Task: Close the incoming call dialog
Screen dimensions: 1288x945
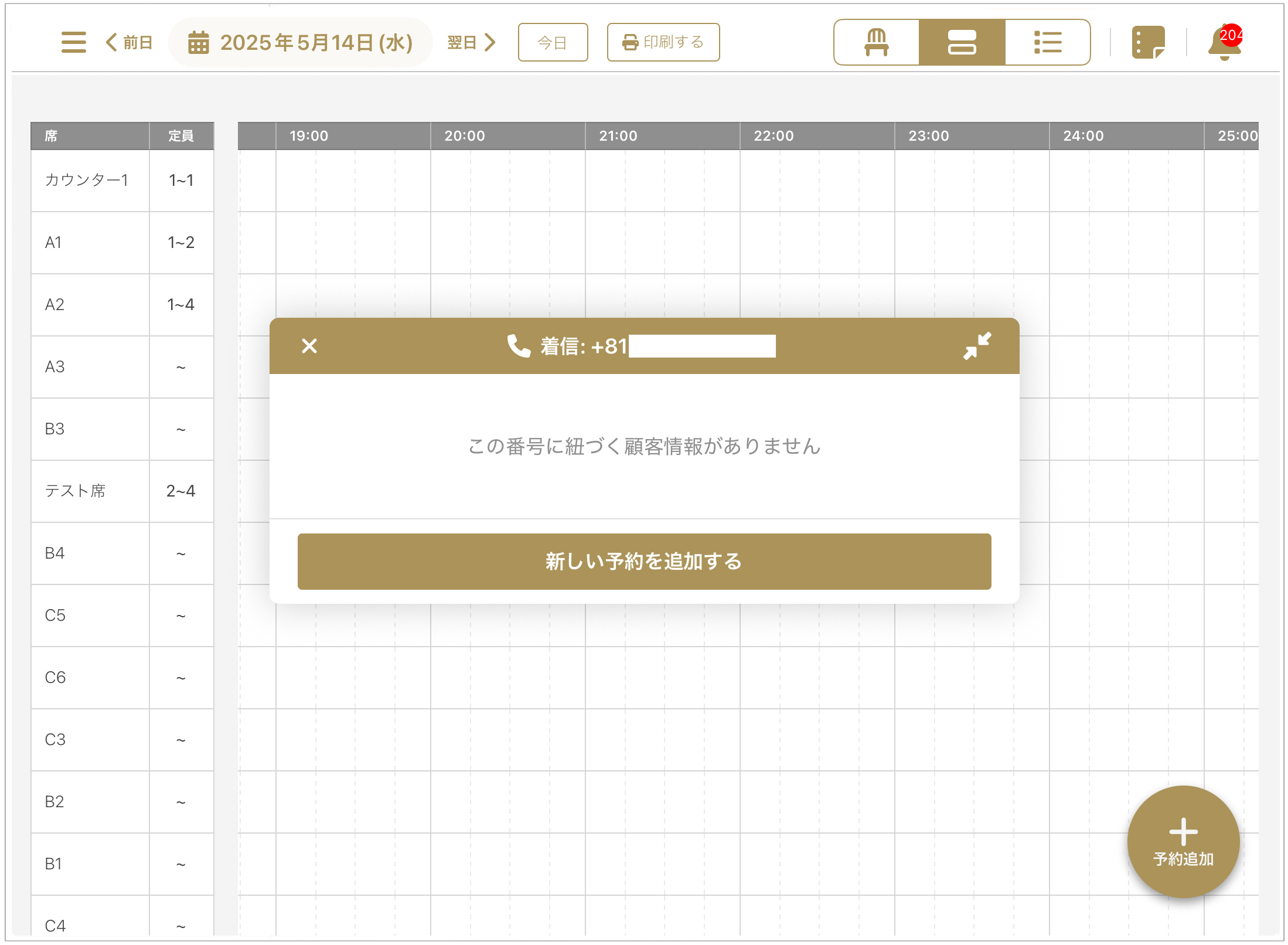Action: pos(309,346)
